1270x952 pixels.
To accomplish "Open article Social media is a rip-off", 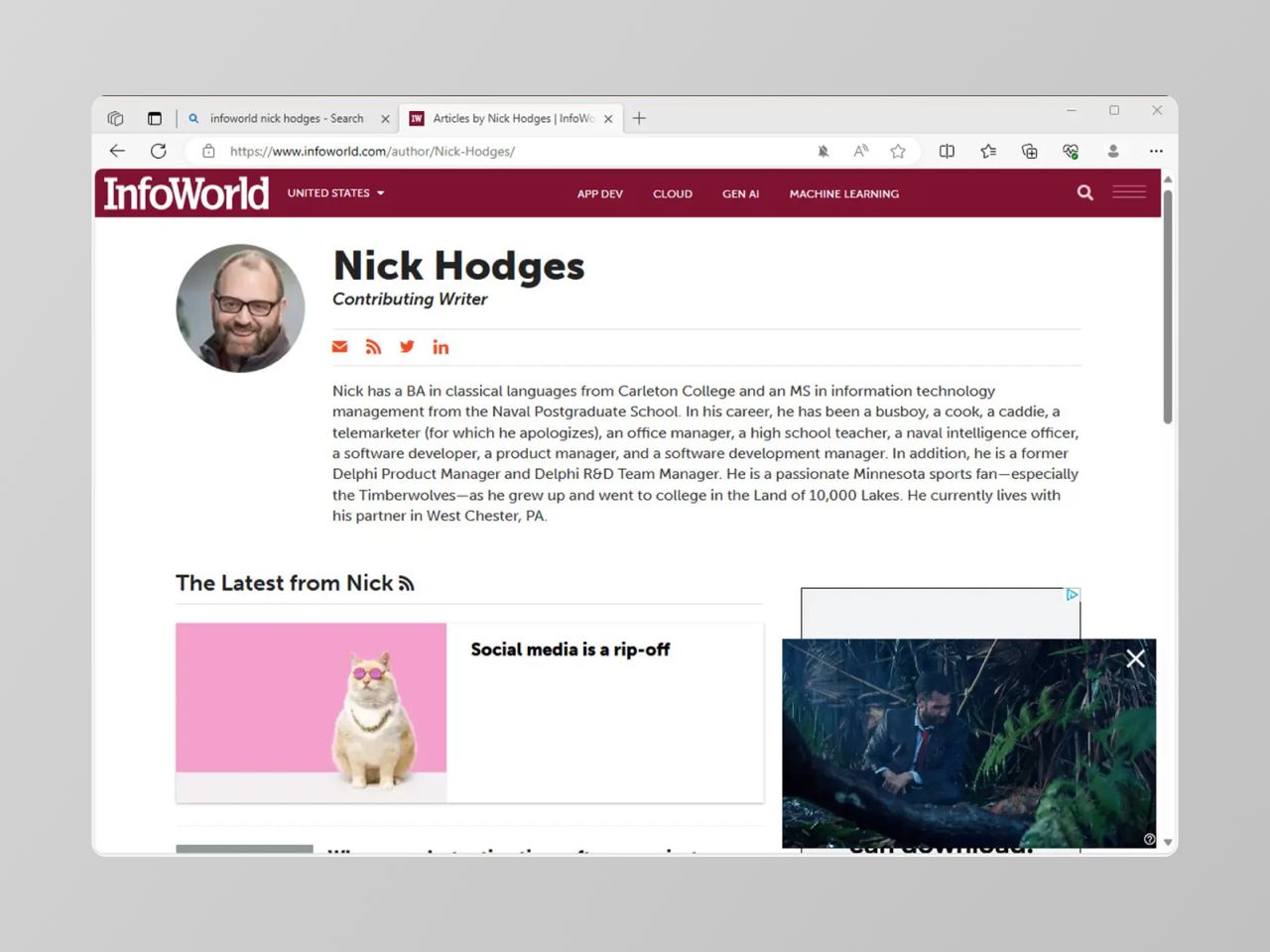I will click(x=571, y=650).
